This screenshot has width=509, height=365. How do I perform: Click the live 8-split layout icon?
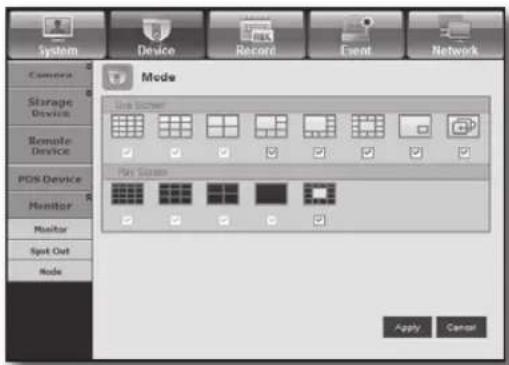319,126
